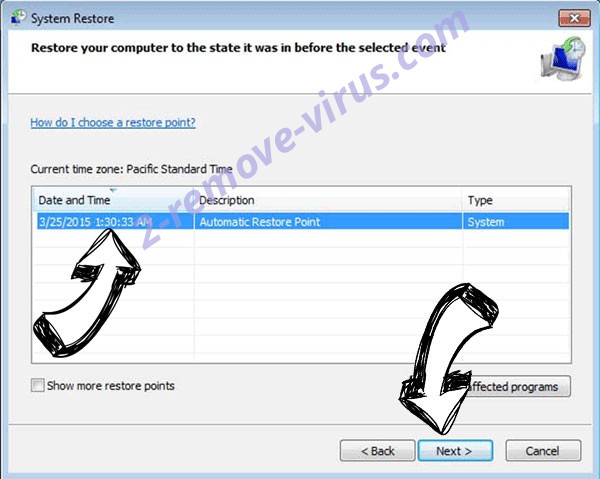The height and width of the screenshot is (479, 600).
Task: Open 'How do I choose a restore point?' link
Action: coord(113,122)
